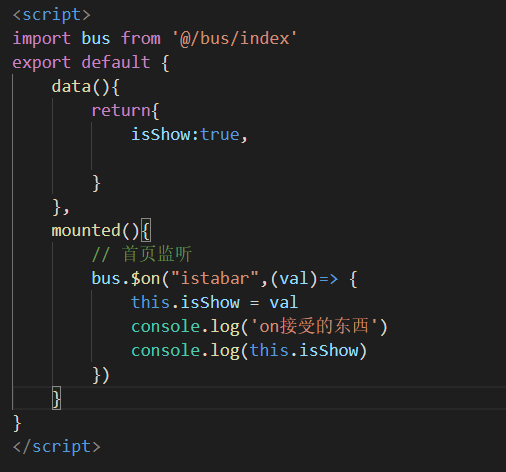Click the '@/bus/index' path string
506x472 pixels.
click(234, 39)
